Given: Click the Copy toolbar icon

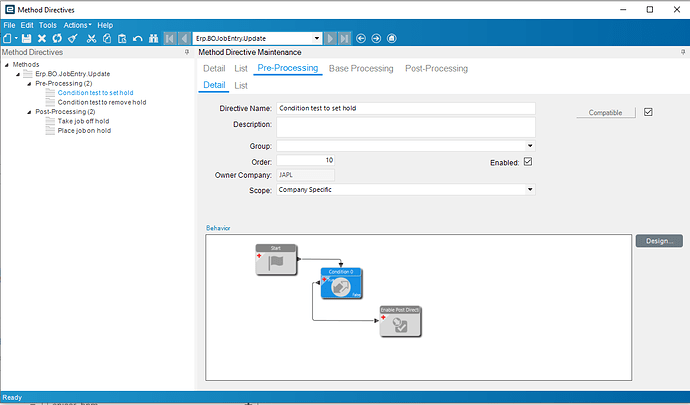Looking at the screenshot, I should (107, 38).
